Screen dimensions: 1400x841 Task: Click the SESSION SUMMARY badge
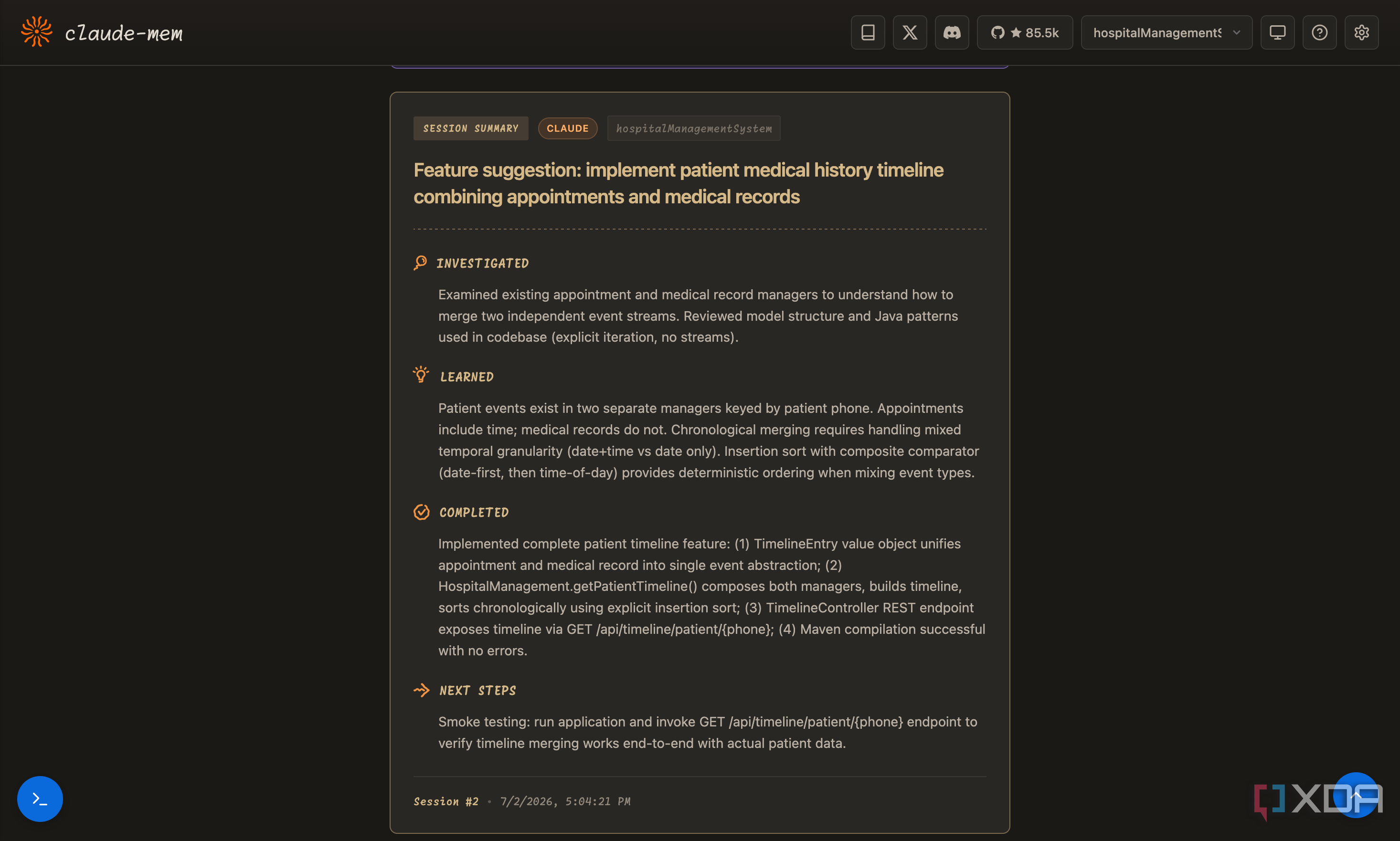pyautogui.click(x=470, y=129)
